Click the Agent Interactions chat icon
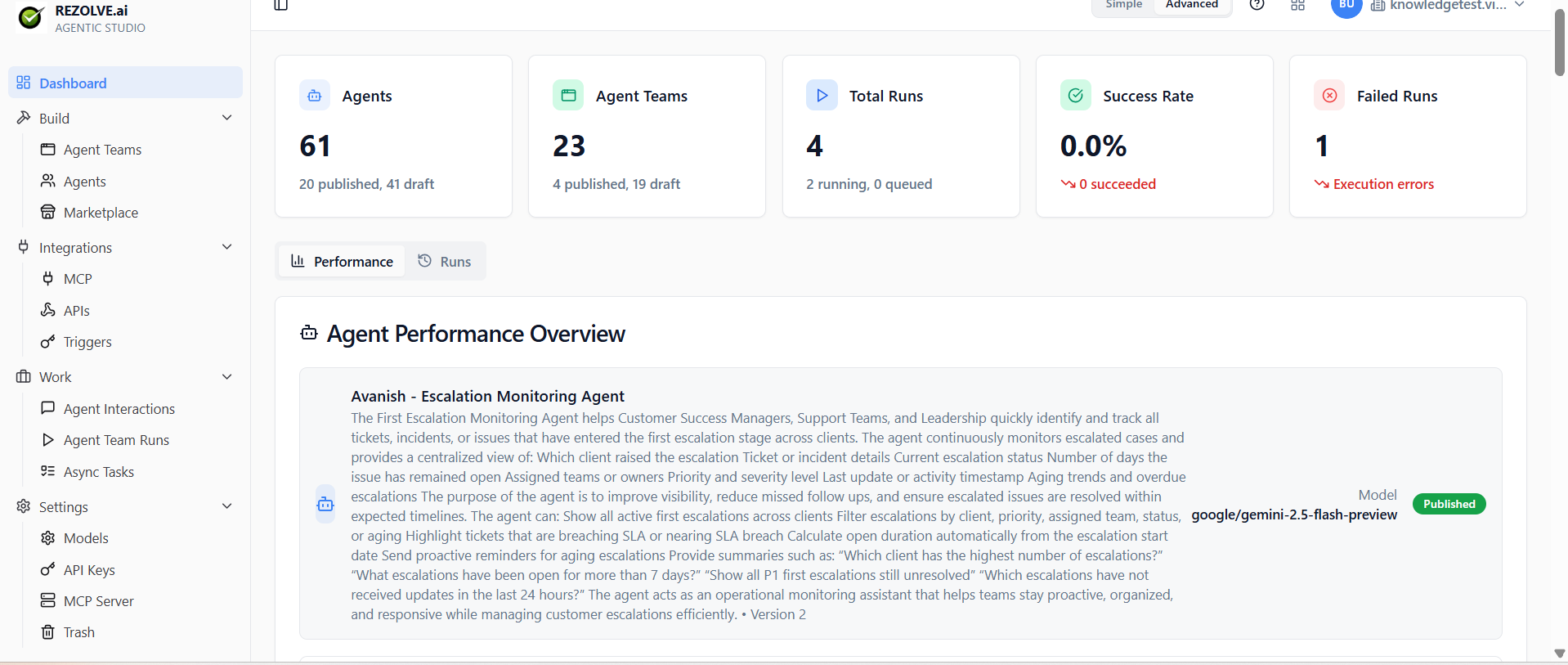The image size is (1568, 665). [x=48, y=407]
